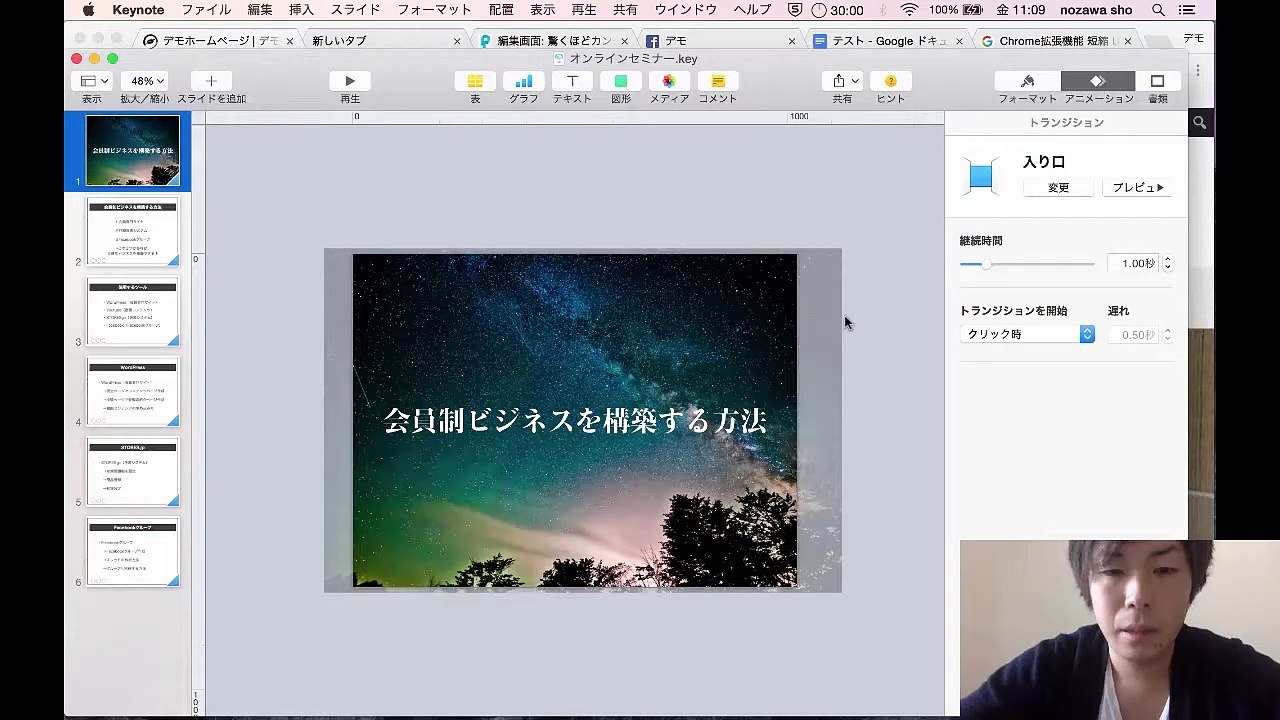Open the 編集 menu
The height and width of the screenshot is (720, 1280).
(x=260, y=10)
